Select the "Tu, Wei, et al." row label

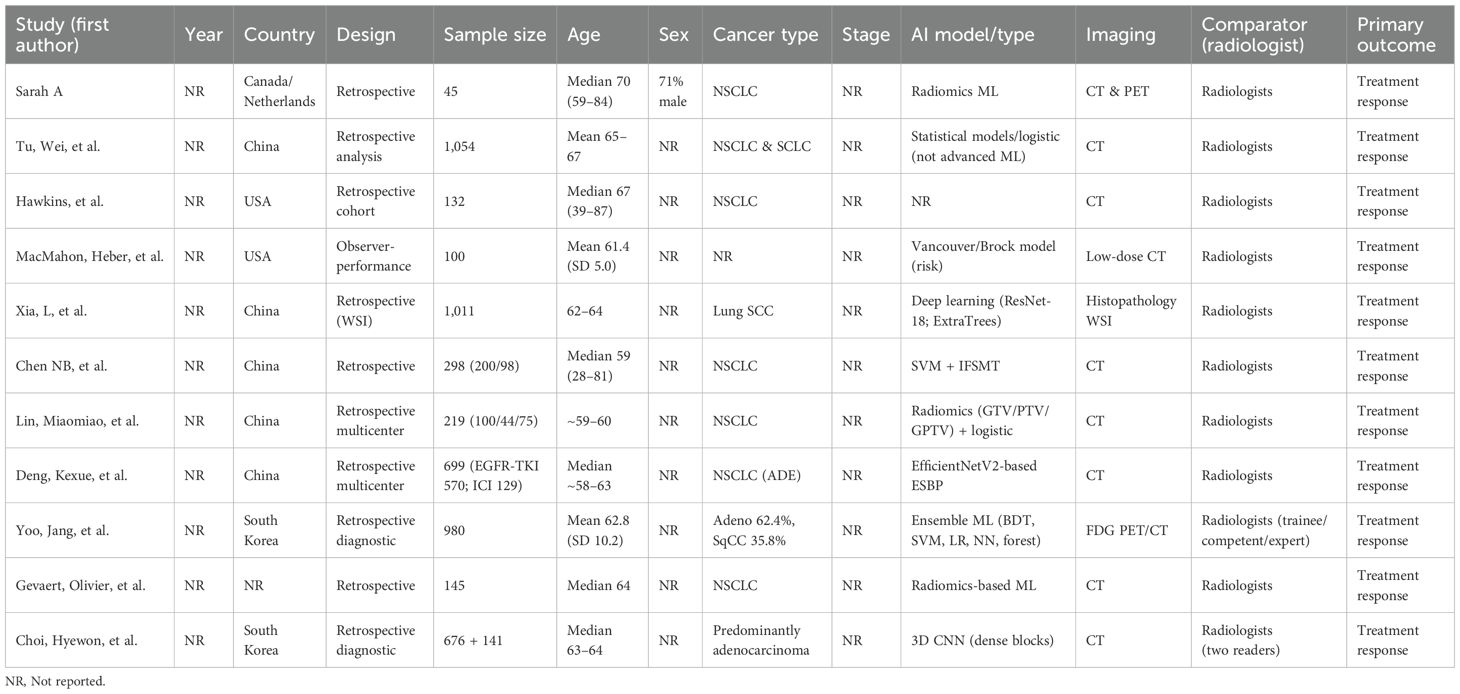tap(57, 147)
